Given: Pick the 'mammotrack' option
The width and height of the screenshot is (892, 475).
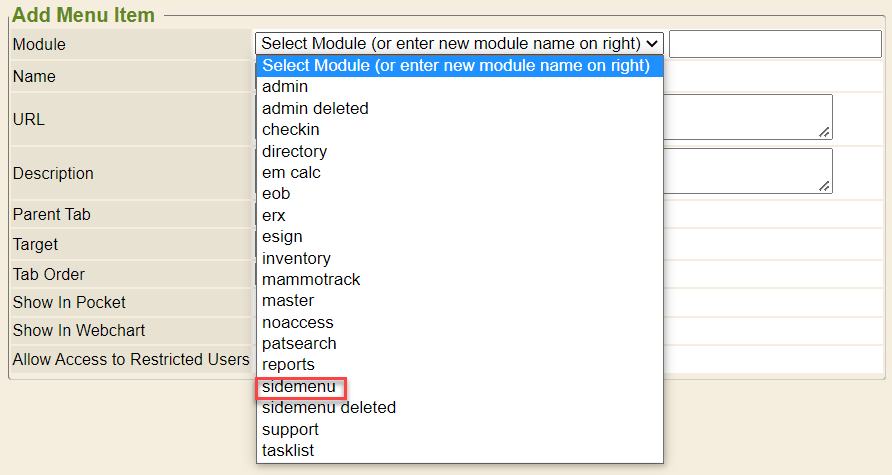Looking at the screenshot, I should 311,280.
